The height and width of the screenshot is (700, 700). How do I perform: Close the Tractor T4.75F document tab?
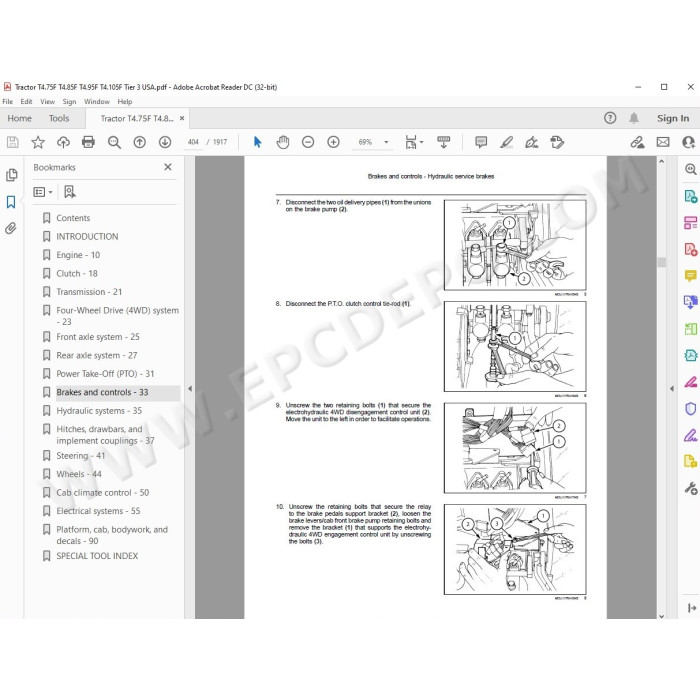182,118
